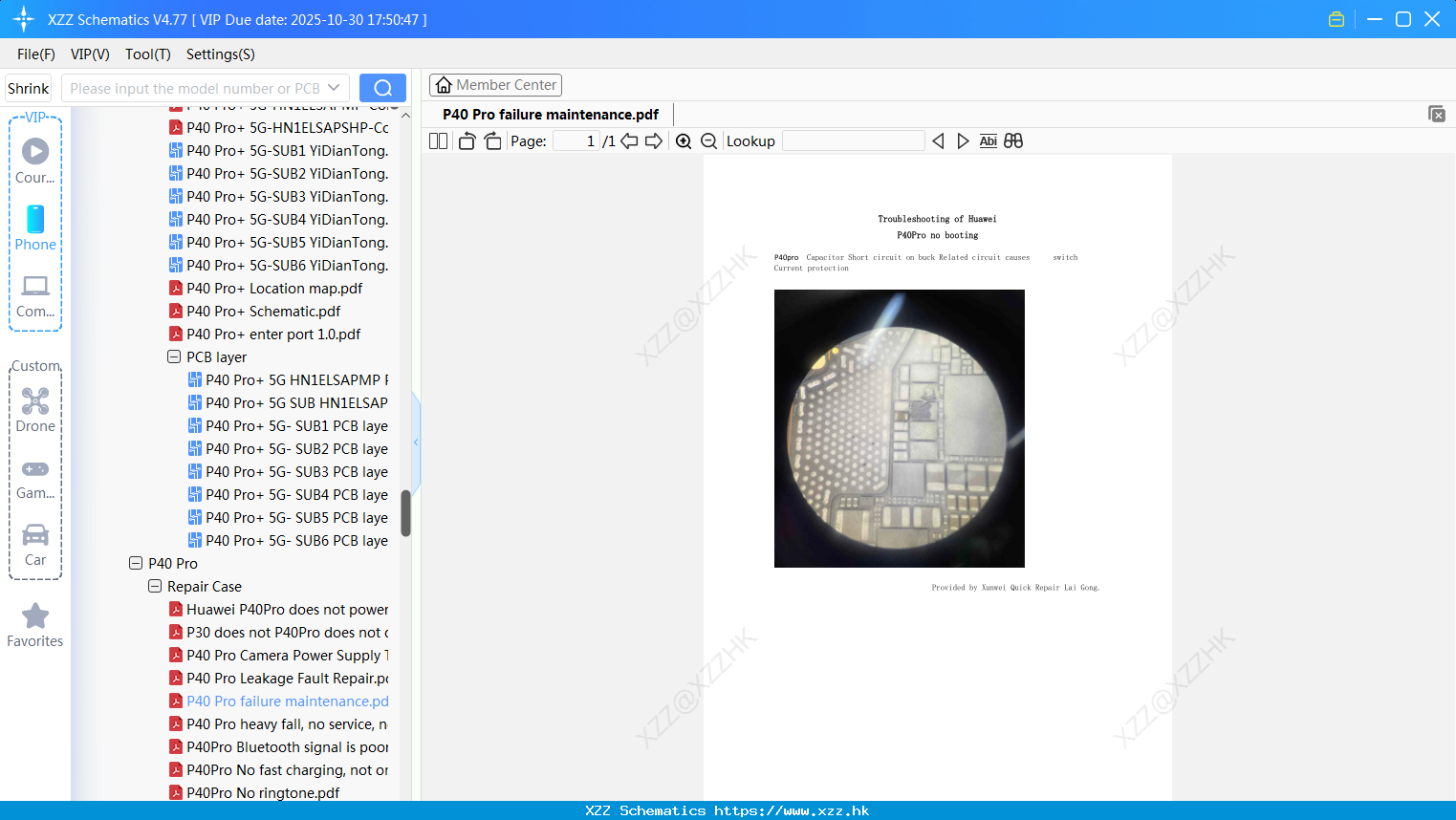Viewport: 1456px width, 820px height.
Task: Open the Settings(S) menu
Action: pyautogui.click(x=221, y=54)
